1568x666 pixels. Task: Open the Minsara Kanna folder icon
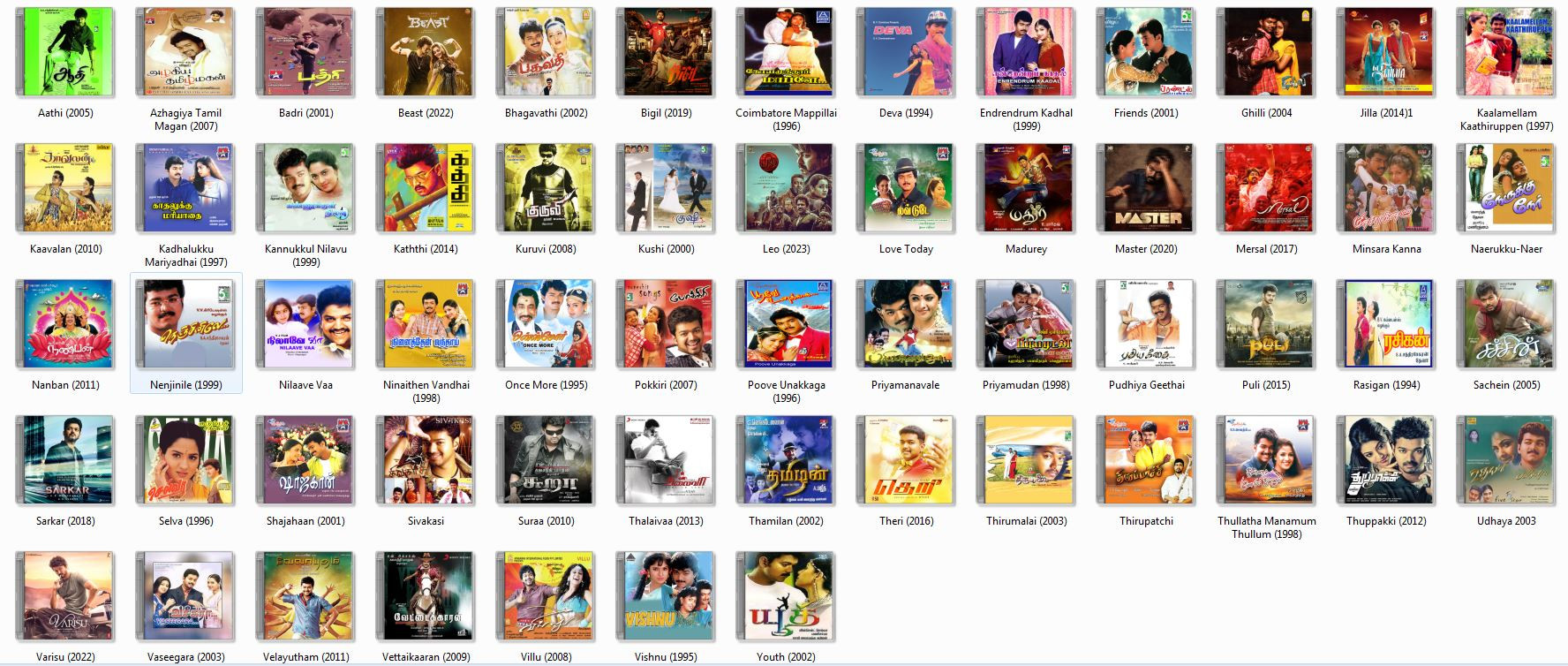1386,189
